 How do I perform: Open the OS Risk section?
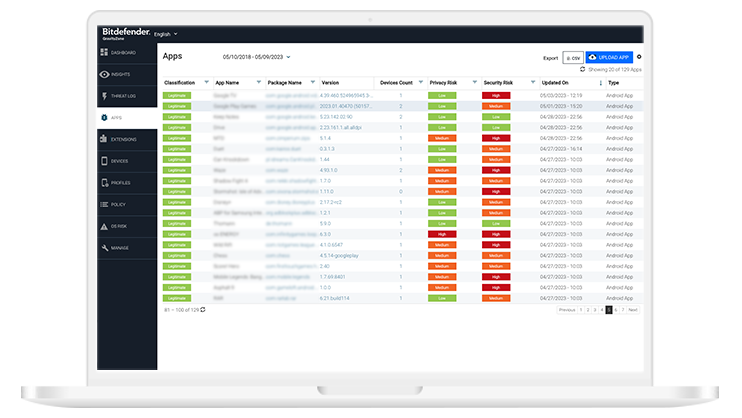pyautogui.click(x=123, y=226)
